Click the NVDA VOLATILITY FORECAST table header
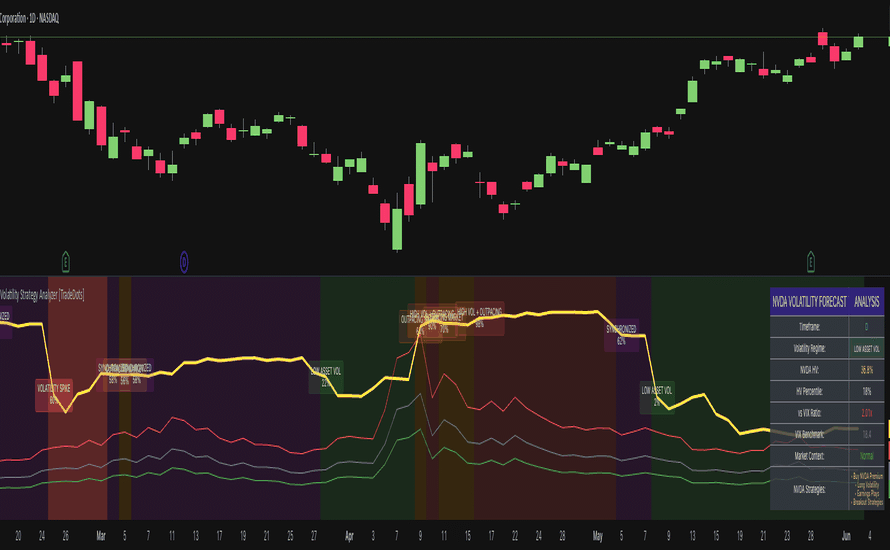Viewport: 890px width, 550px height. (808, 301)
